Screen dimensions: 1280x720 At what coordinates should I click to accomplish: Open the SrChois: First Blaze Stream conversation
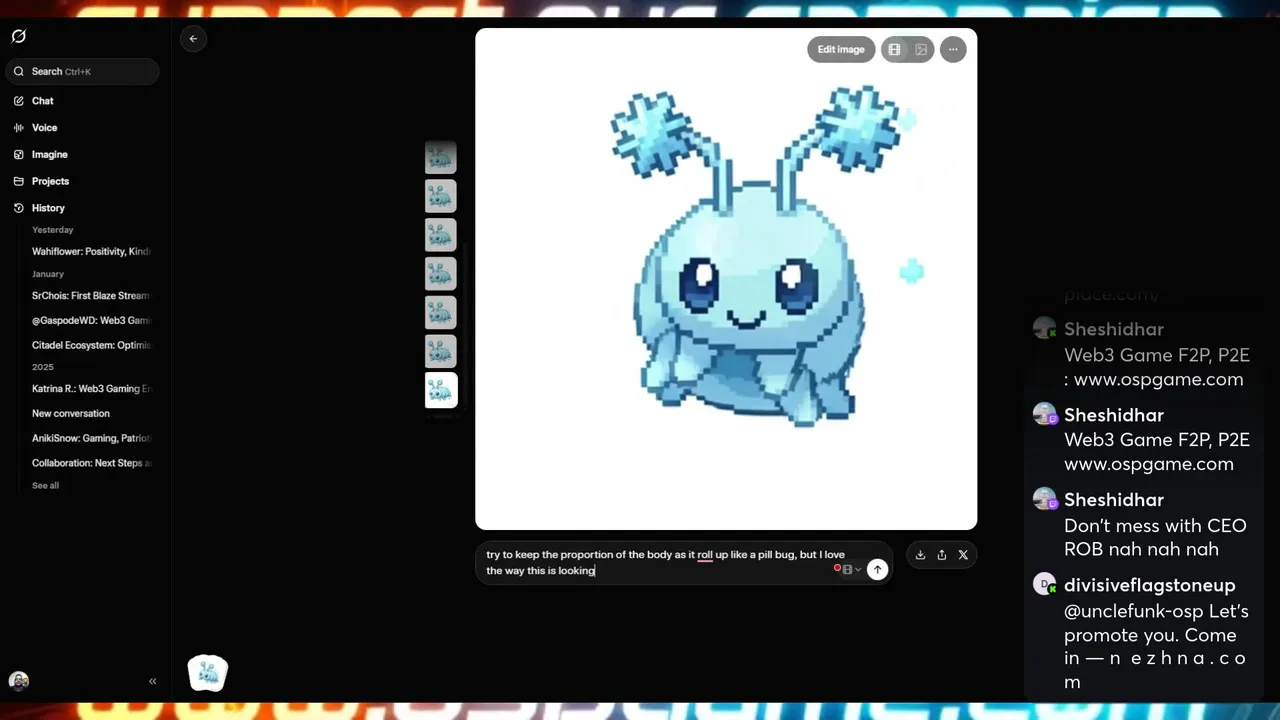pyautogui.click(x=91, y=296)
